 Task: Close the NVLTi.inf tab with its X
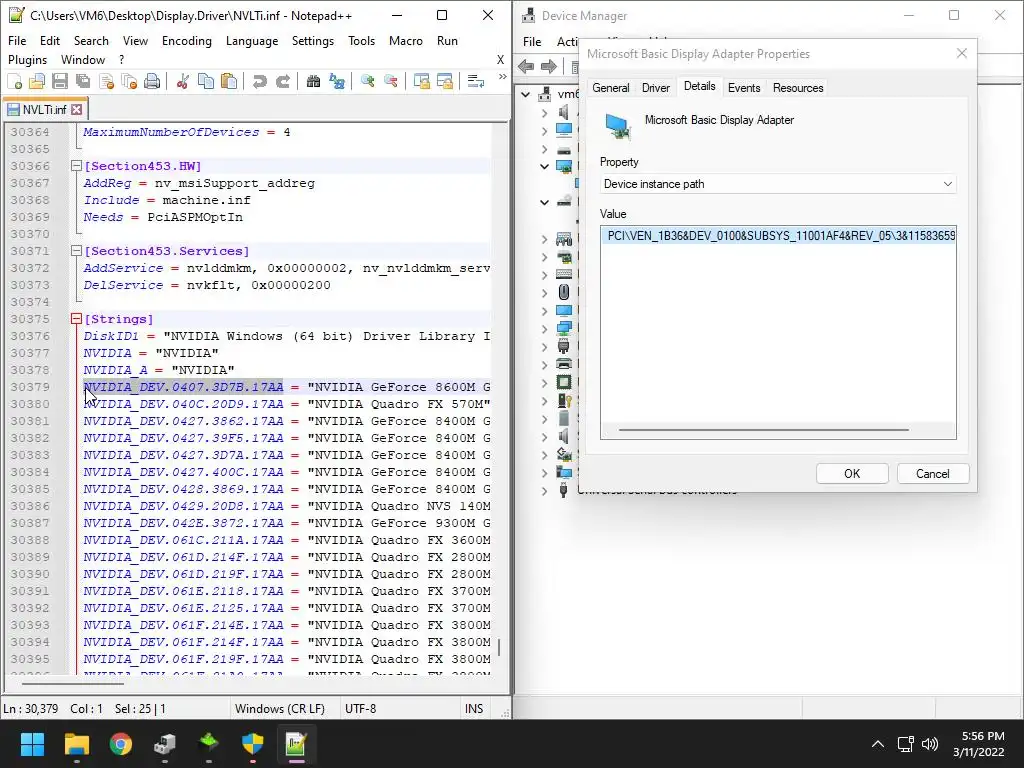(x=77, y=109)
